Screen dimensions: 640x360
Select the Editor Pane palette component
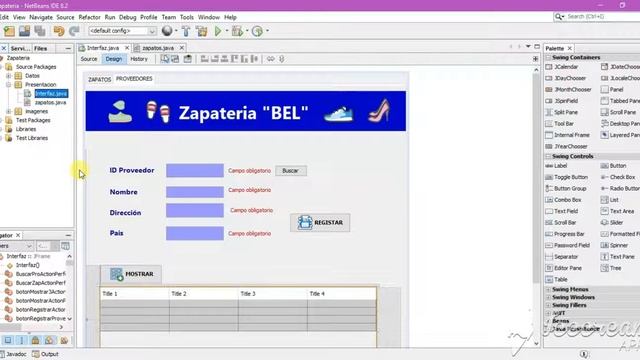coord(564,268)
